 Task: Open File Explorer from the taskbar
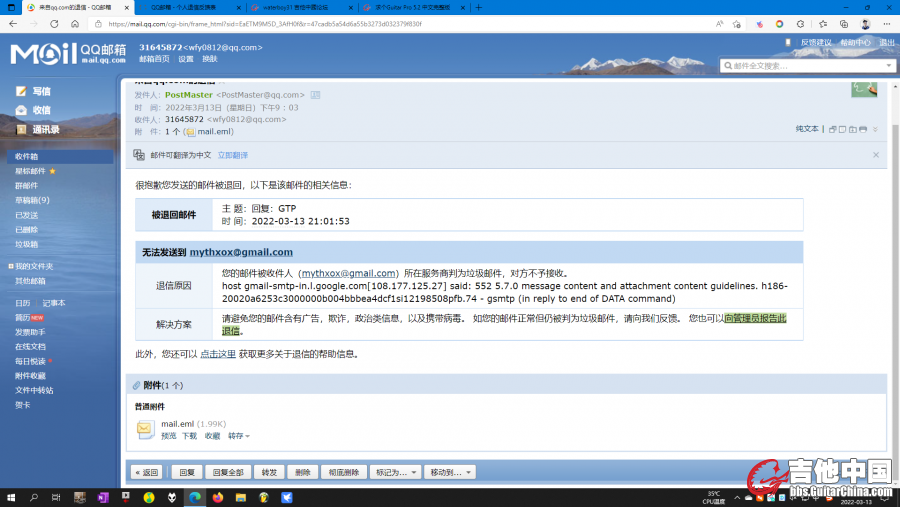pyautogui.click(x=240, y=497)
